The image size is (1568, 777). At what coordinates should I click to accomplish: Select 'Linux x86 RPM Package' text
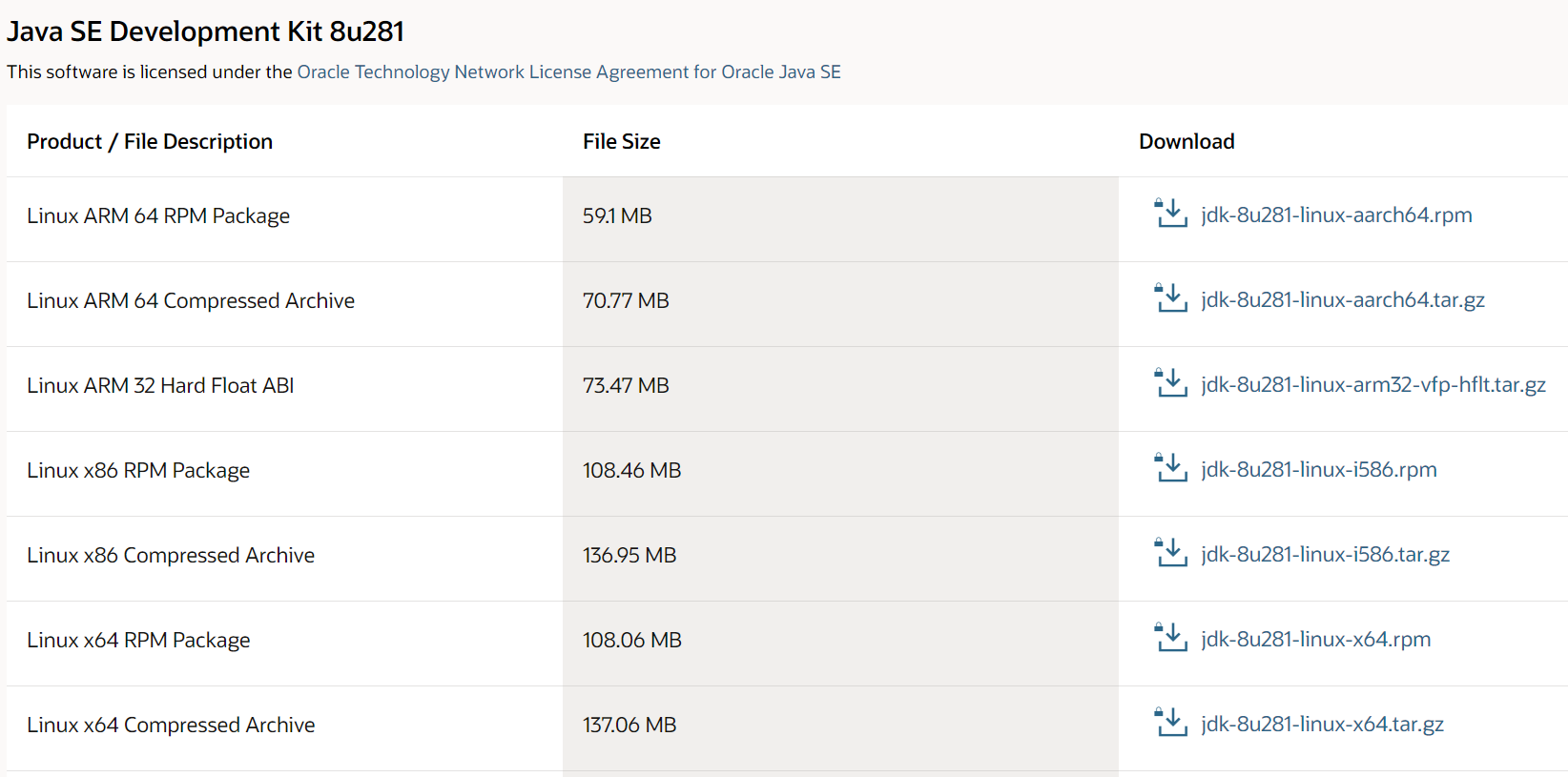[138, 471]
